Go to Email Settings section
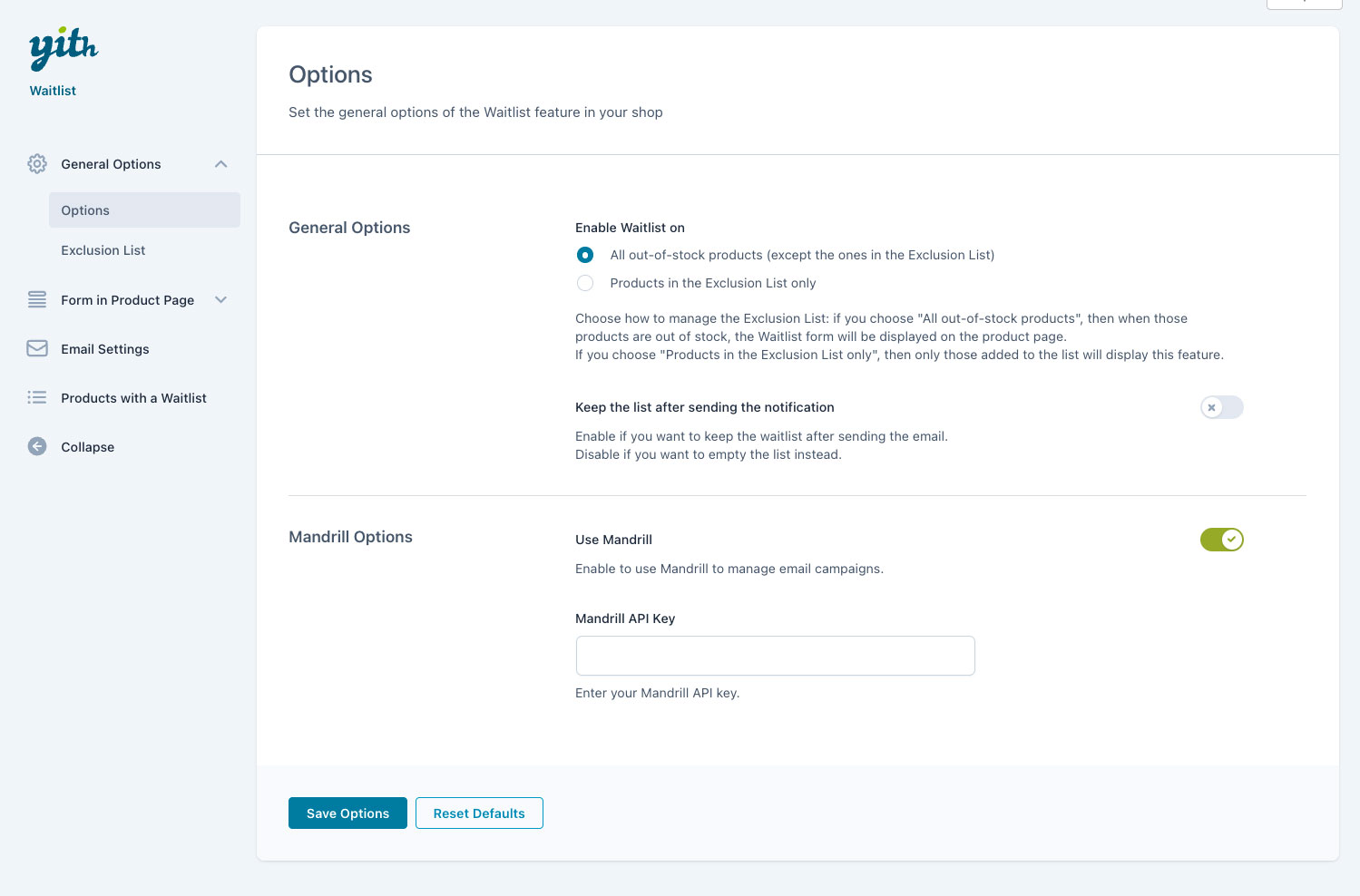 click(105, 349)
